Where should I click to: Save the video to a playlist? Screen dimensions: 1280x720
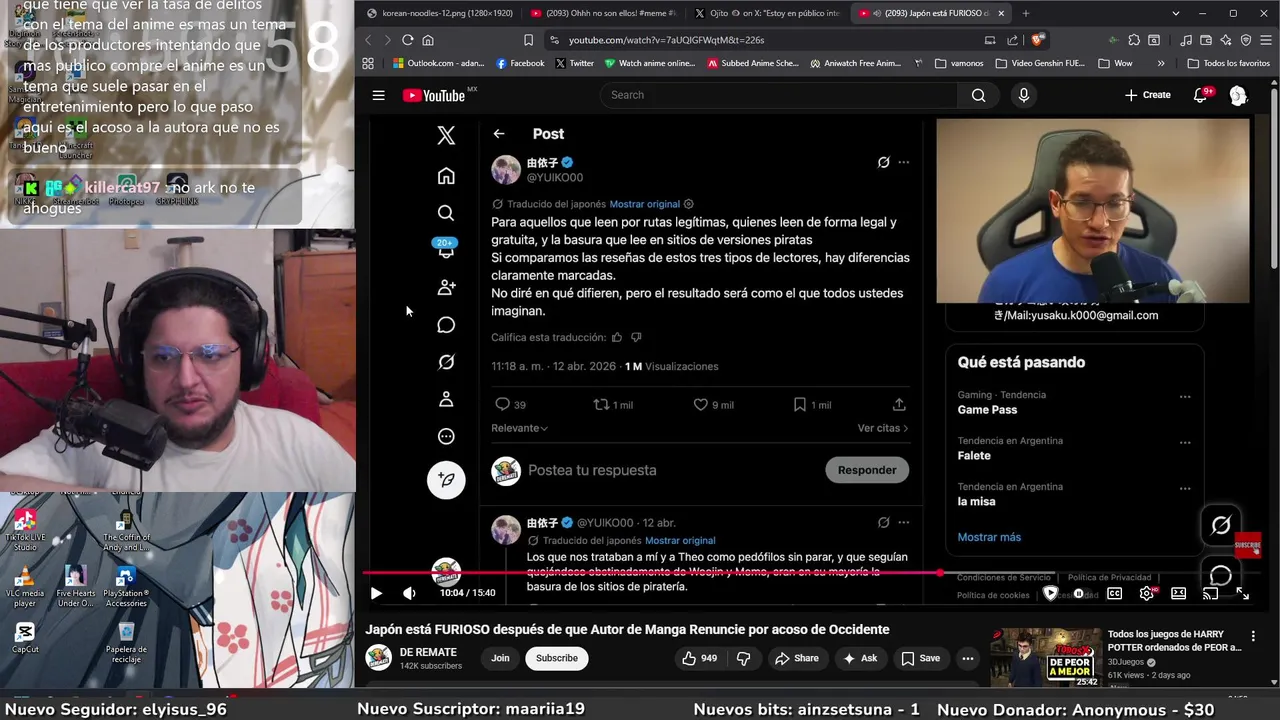921,658
